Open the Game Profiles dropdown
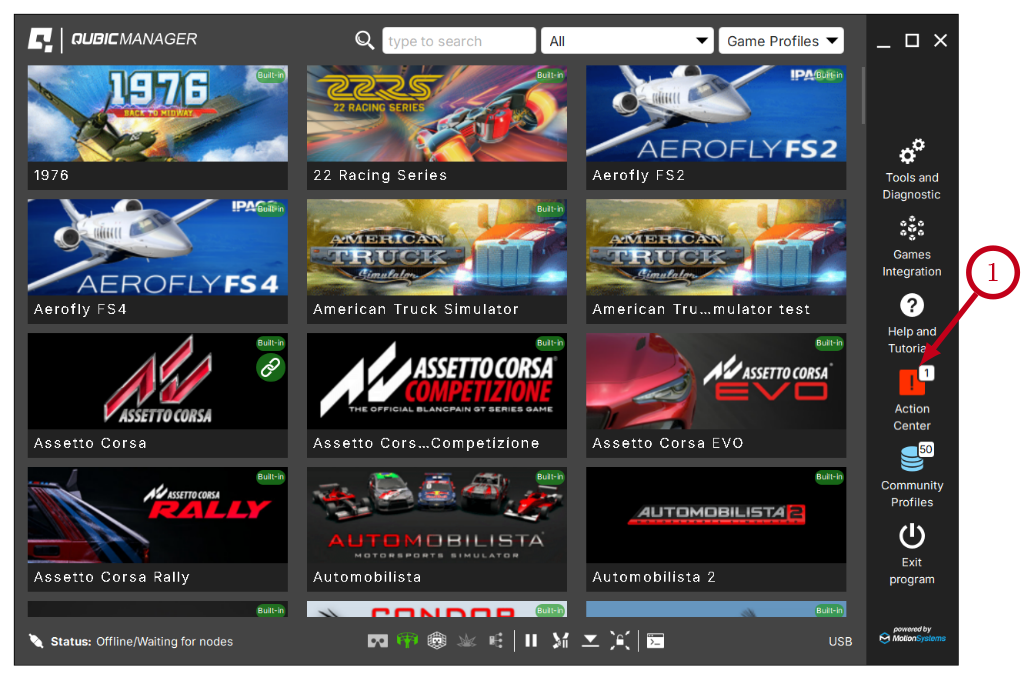The width and height of the screenshot is (1034, 680). coord(781,41)
